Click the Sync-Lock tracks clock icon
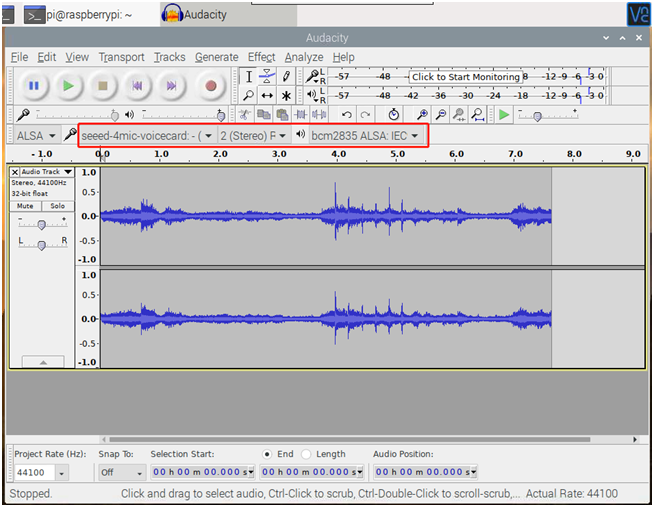 coord(394,114)
